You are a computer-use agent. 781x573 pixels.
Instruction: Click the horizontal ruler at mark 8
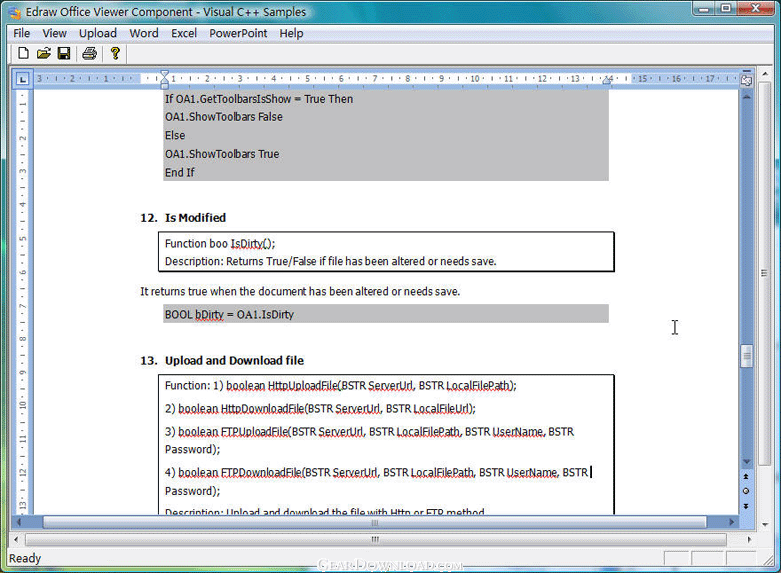(x=407, y=79)
